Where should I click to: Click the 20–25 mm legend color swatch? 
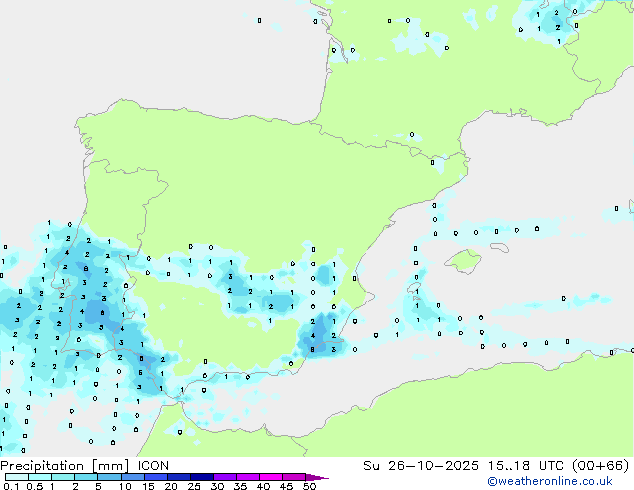(179, 477)
